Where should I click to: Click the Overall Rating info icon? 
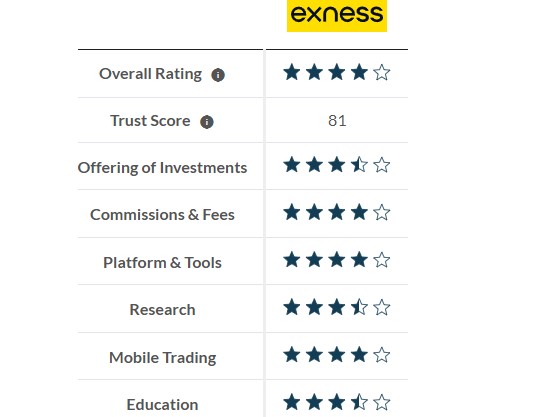tap(218, 75)
